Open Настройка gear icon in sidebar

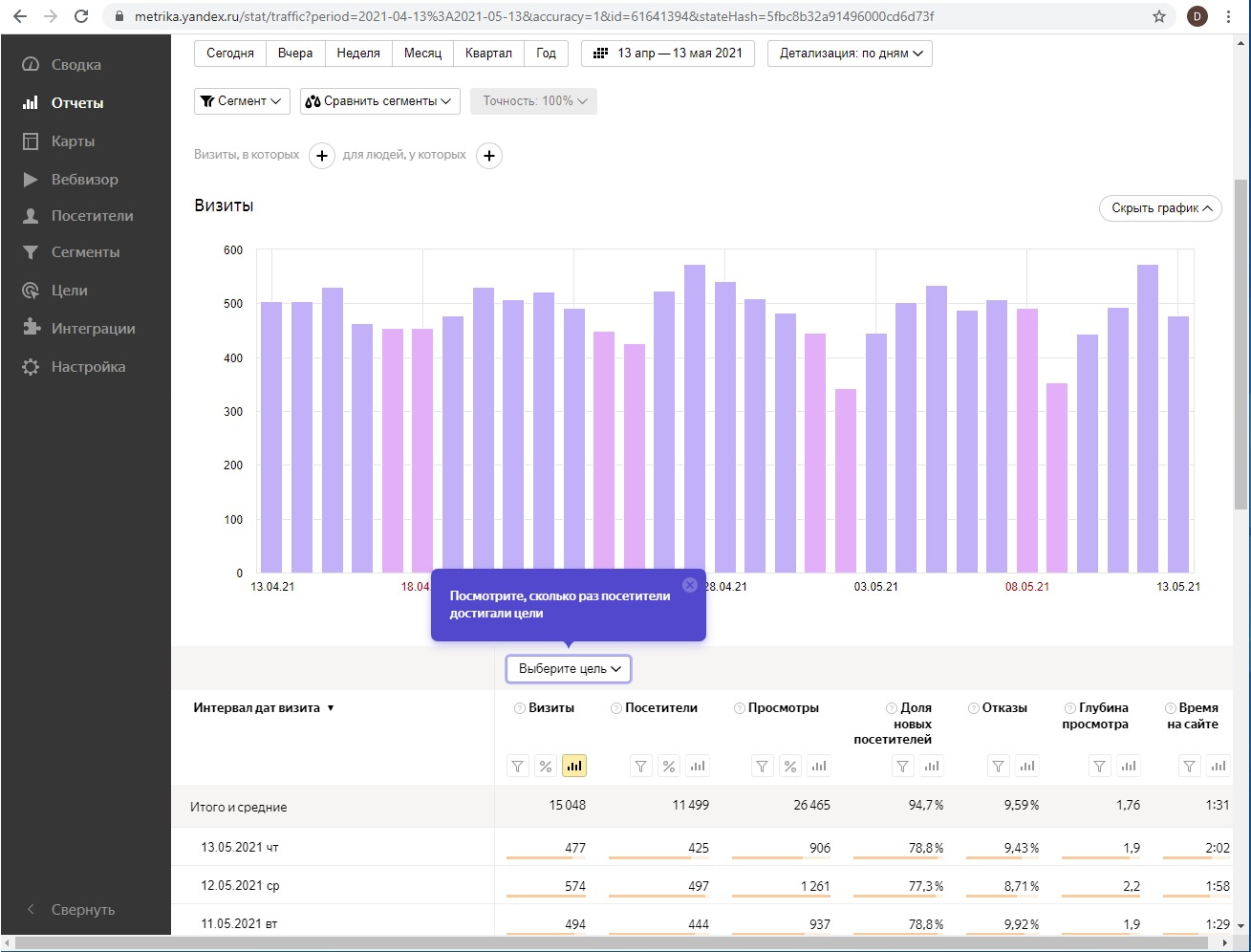point(31,367)
